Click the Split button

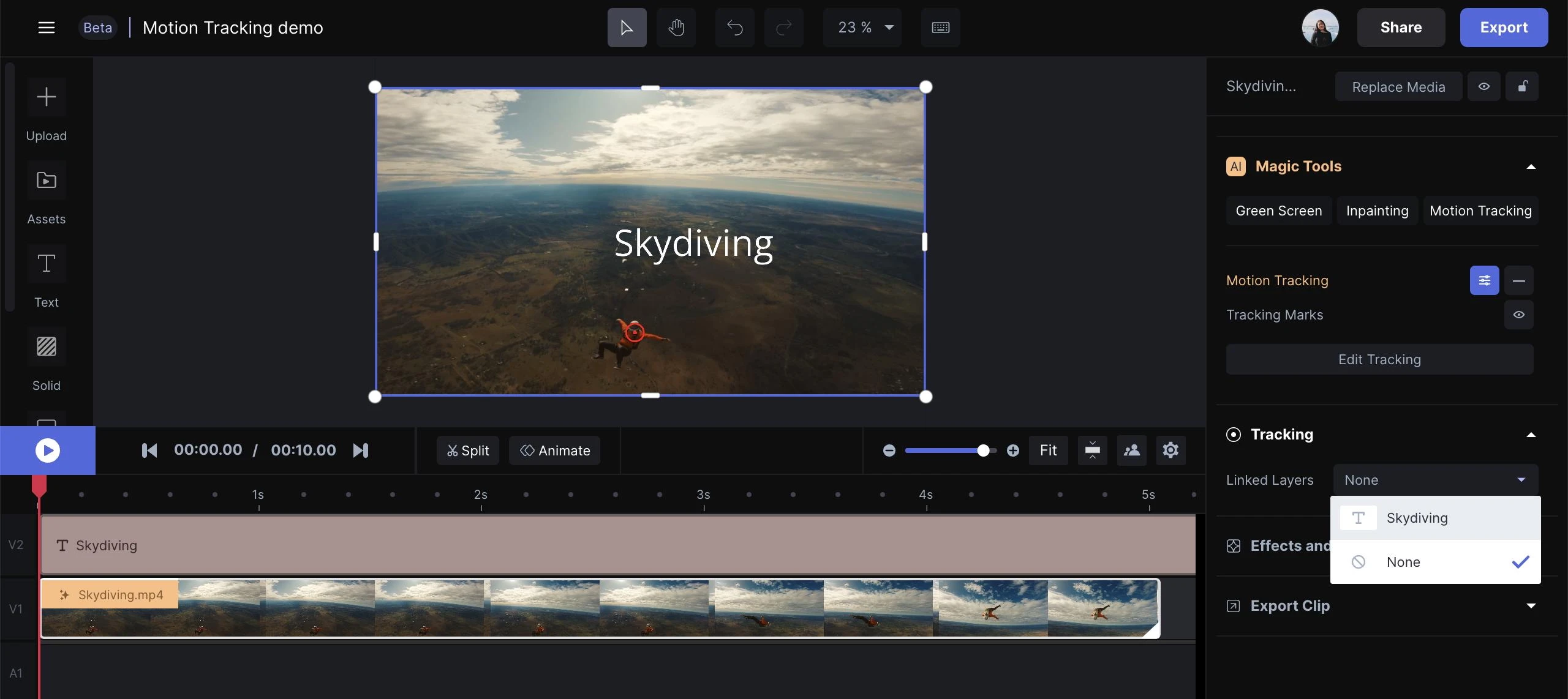click(468, 450)
